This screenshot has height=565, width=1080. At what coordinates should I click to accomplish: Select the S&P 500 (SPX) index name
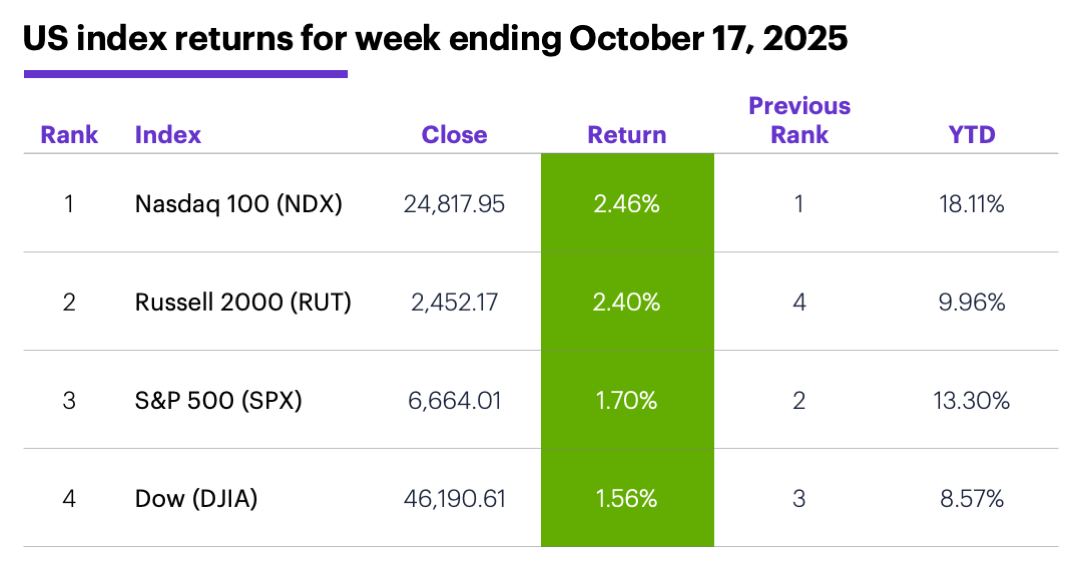pyautogui.click(x=218, y=401)
